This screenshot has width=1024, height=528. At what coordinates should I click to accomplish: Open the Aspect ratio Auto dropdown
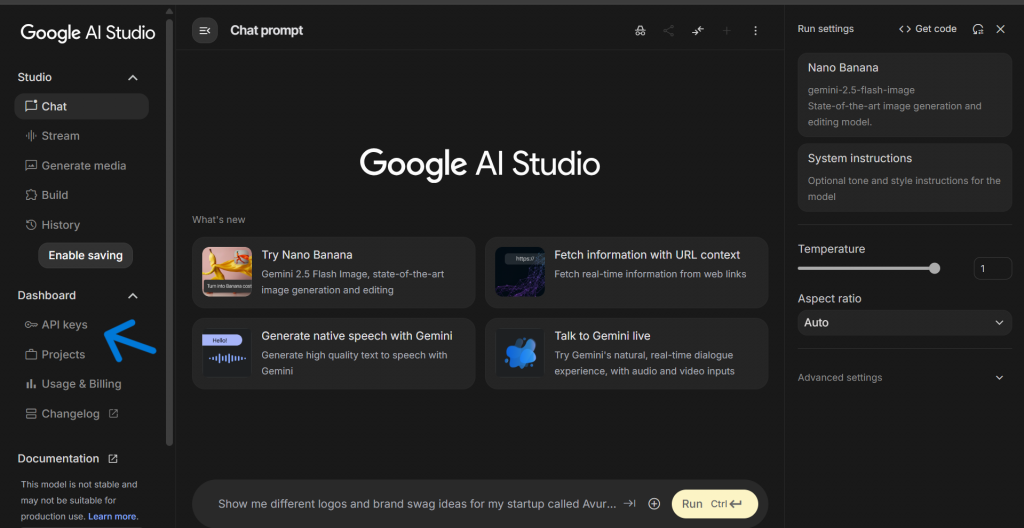click(x=904, y=323)
